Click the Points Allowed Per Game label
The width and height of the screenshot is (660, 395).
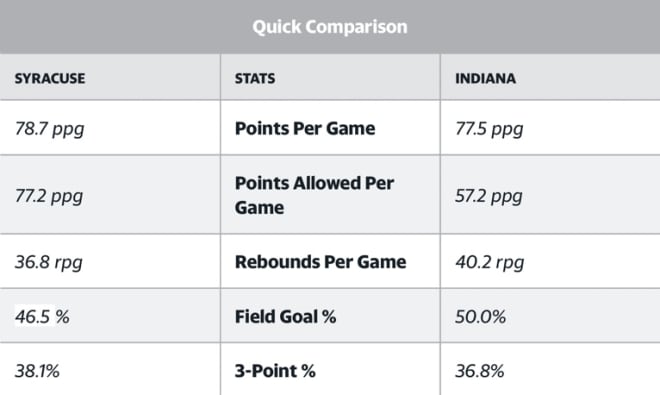[x=314, y=195]
